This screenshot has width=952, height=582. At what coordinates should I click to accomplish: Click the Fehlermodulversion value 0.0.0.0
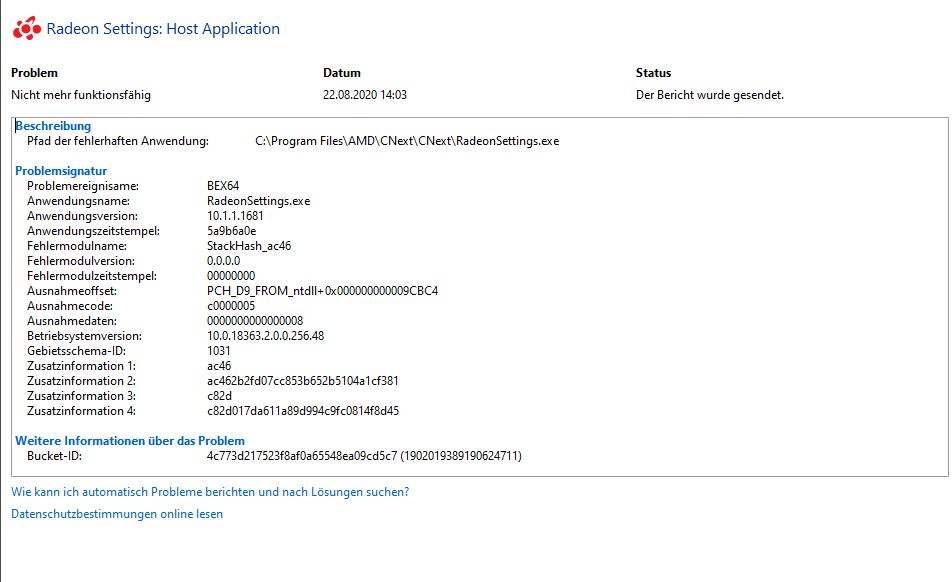tap(223, 261)
